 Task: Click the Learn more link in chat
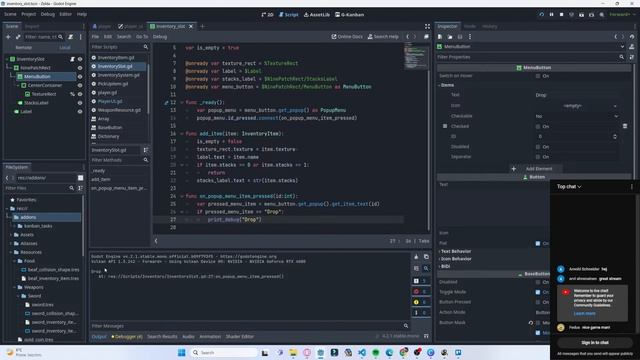click(584, 313)
